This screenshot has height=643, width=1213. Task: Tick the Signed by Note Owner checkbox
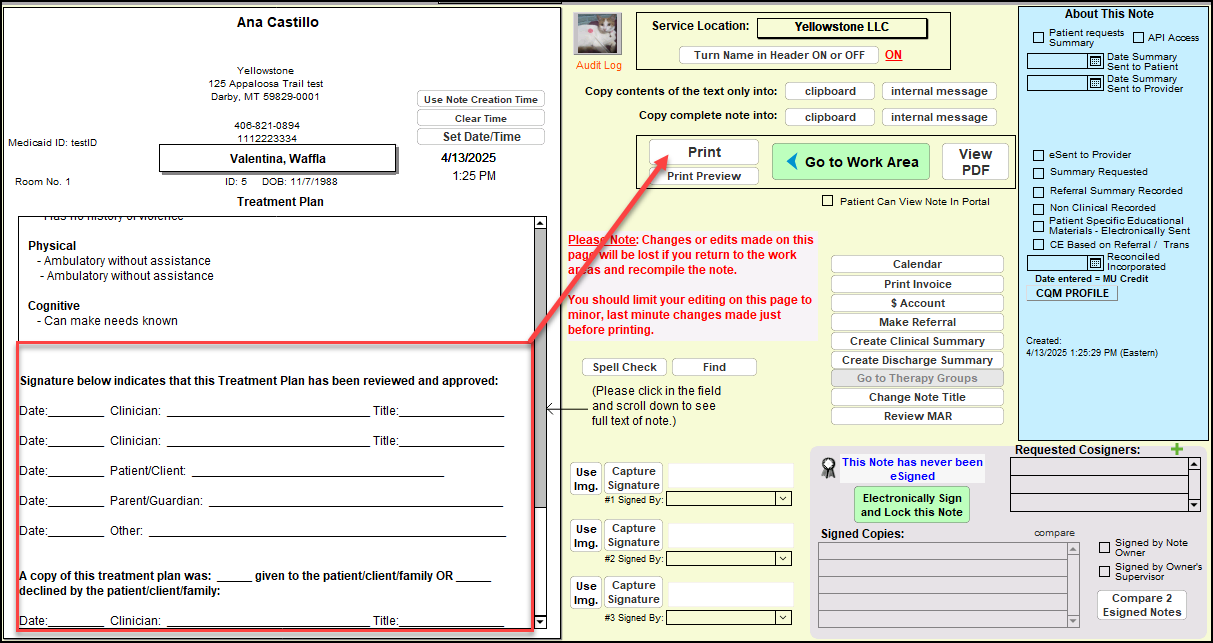pyautogui.click(x=1105, y=547)
